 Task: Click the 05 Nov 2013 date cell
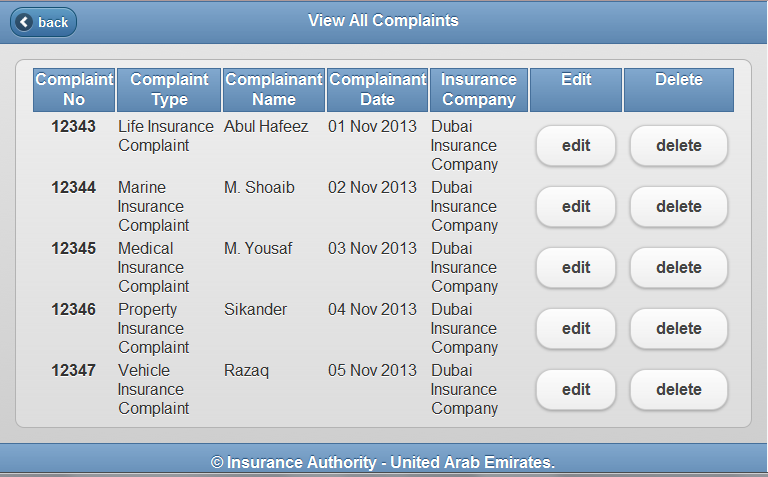pyautogui.click(x=372, y=371)
